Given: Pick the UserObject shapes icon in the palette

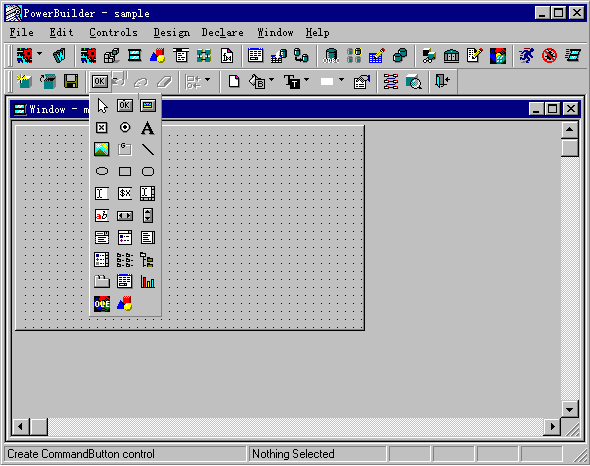Looking at the screenshot, I should (125, 303).
